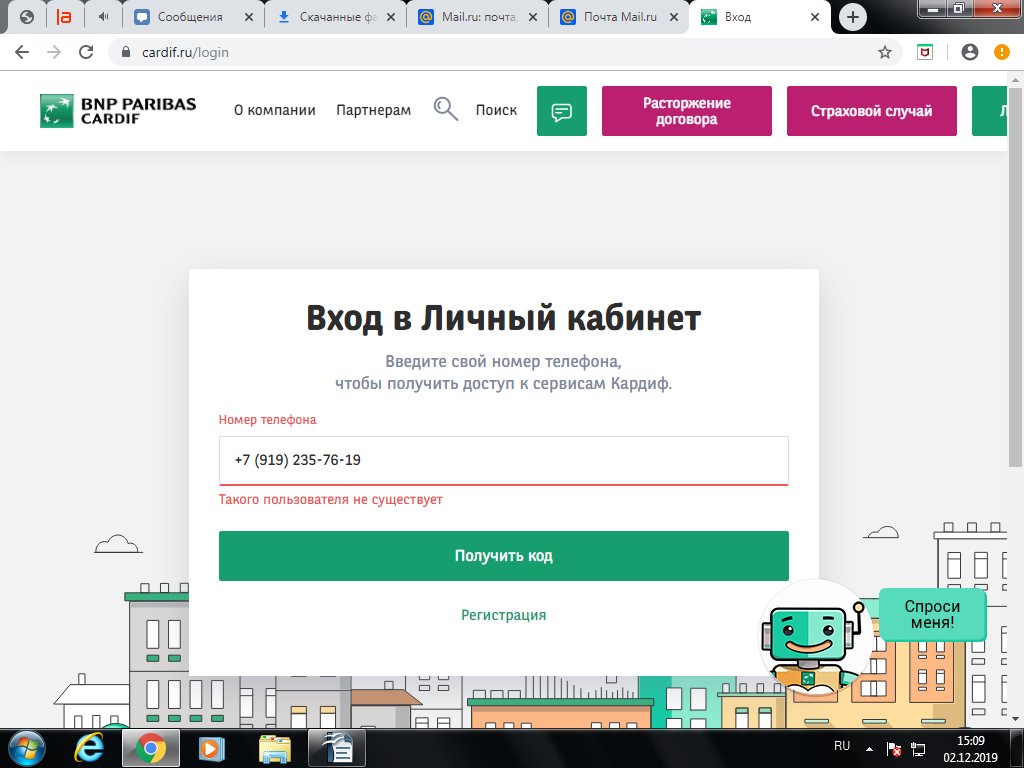
Task: Open a new tab with the plus button
Action: point(852,17)
